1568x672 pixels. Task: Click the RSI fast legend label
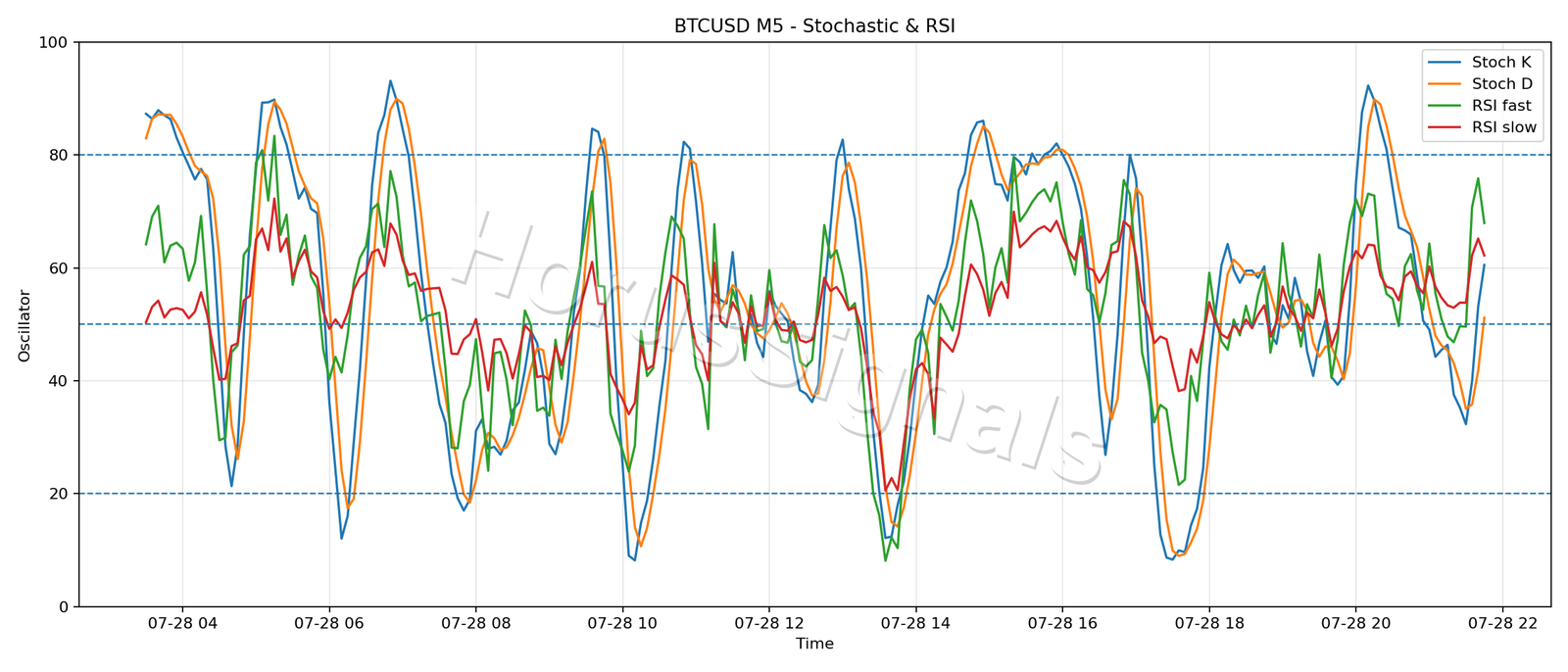click(1501, 106)
